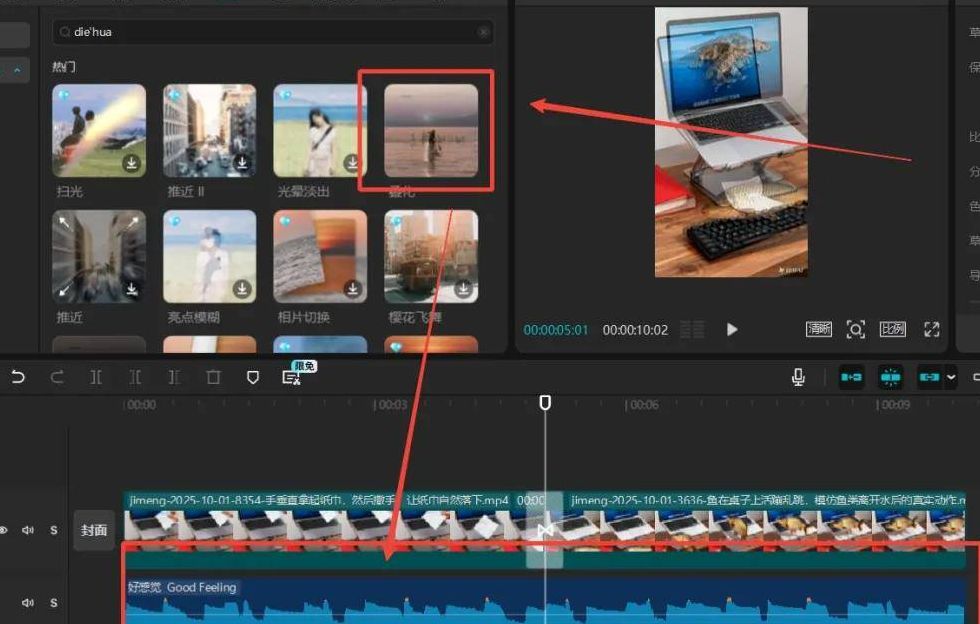This screenshot has height=624, width=980.
Task: Toggle the auto-snap button in the timeline toolbar
Action: point(890,377)
